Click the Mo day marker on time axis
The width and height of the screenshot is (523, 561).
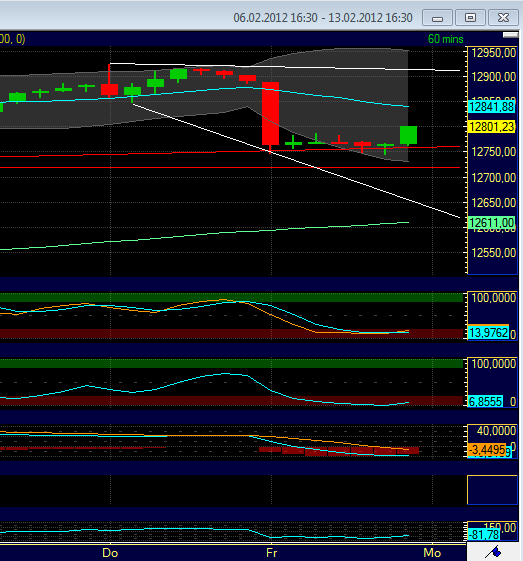[x=432, y=553]
